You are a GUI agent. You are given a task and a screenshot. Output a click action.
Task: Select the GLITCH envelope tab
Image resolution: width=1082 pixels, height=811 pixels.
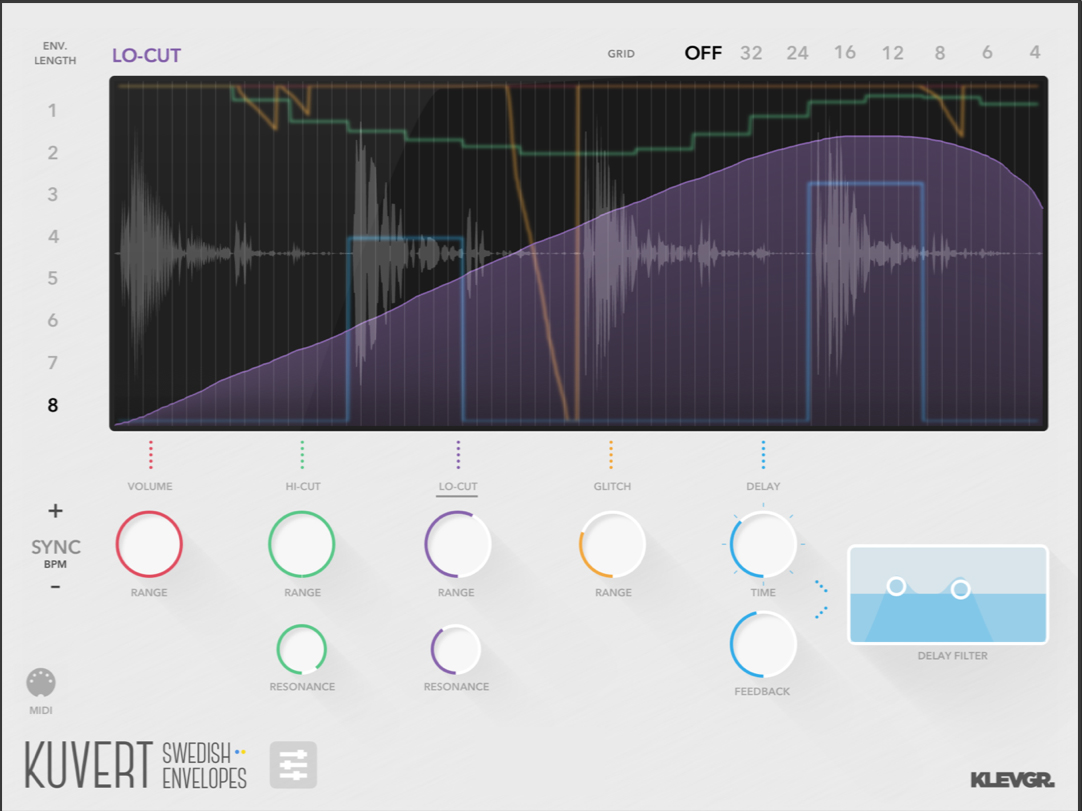pos(612,487)
